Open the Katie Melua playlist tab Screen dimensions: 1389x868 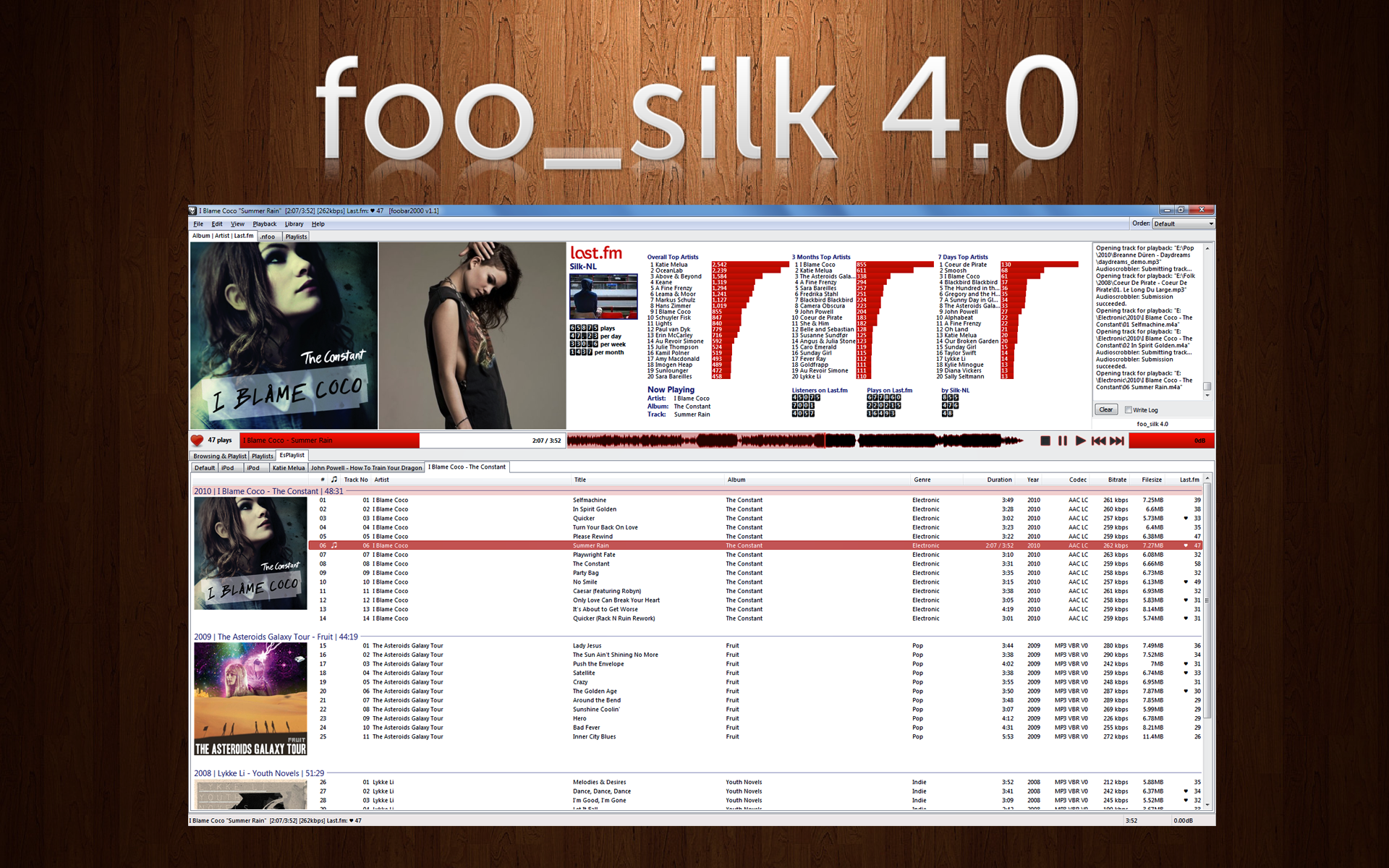click(x=289, y=468)
